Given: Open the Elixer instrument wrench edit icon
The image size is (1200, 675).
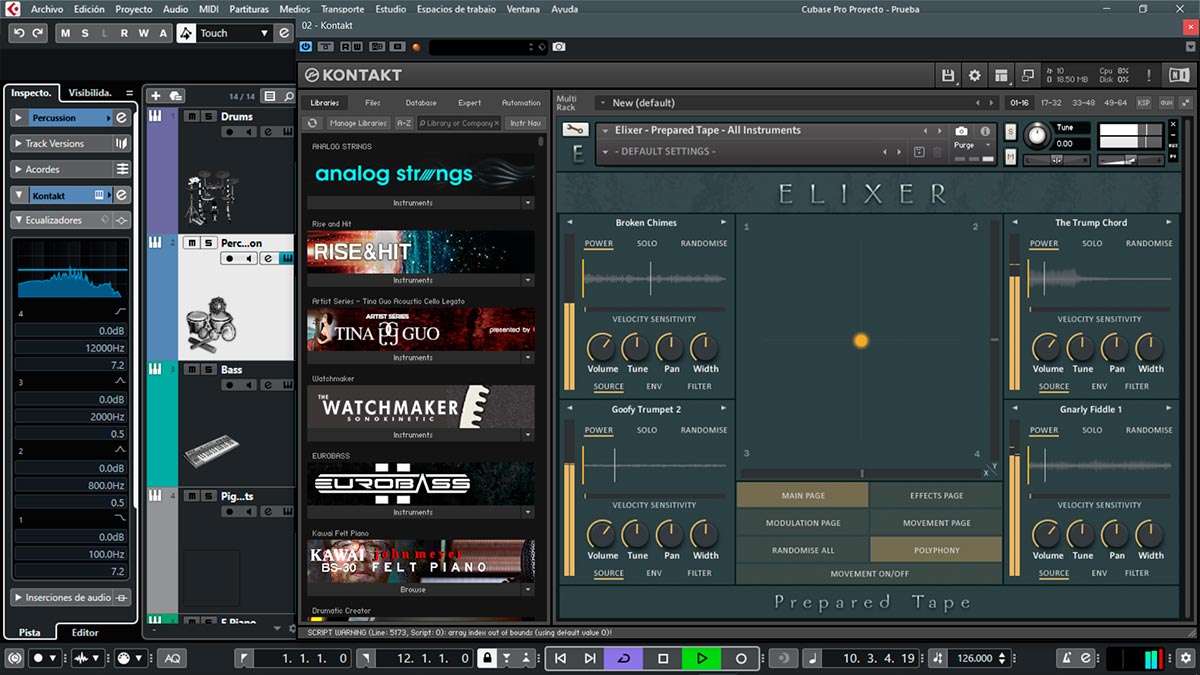Looking at the screenshot, I should click(x=574, y=130).
